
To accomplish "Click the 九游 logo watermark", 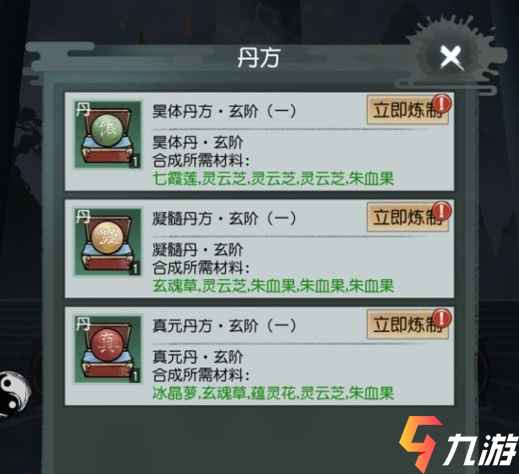I will pos(458,445).
